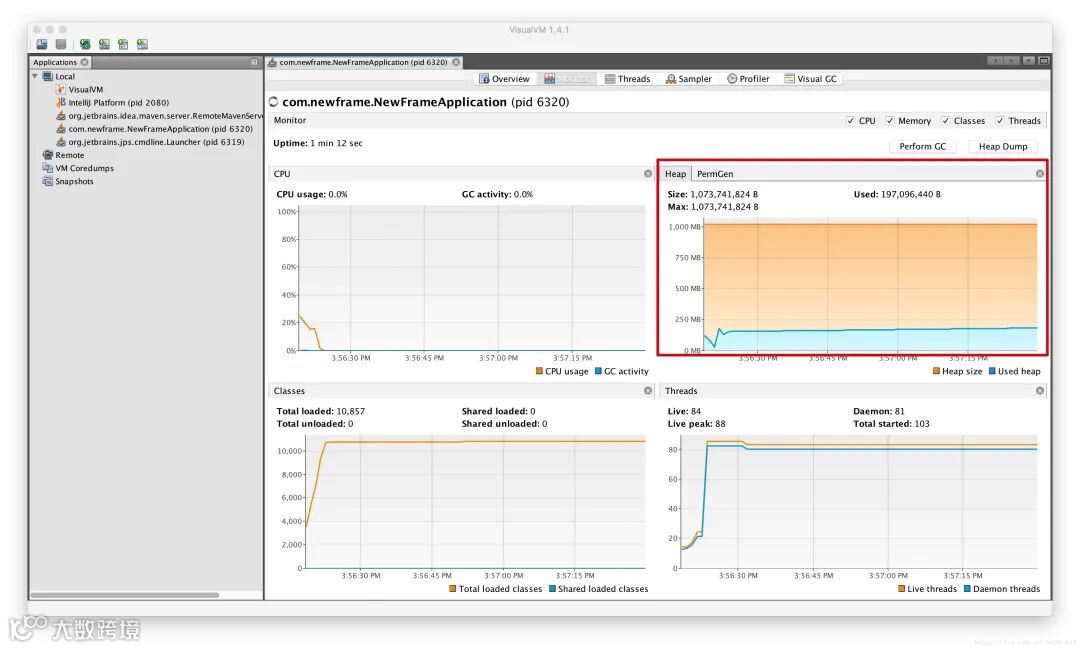Click the Snapshots icon

(48, 181)
